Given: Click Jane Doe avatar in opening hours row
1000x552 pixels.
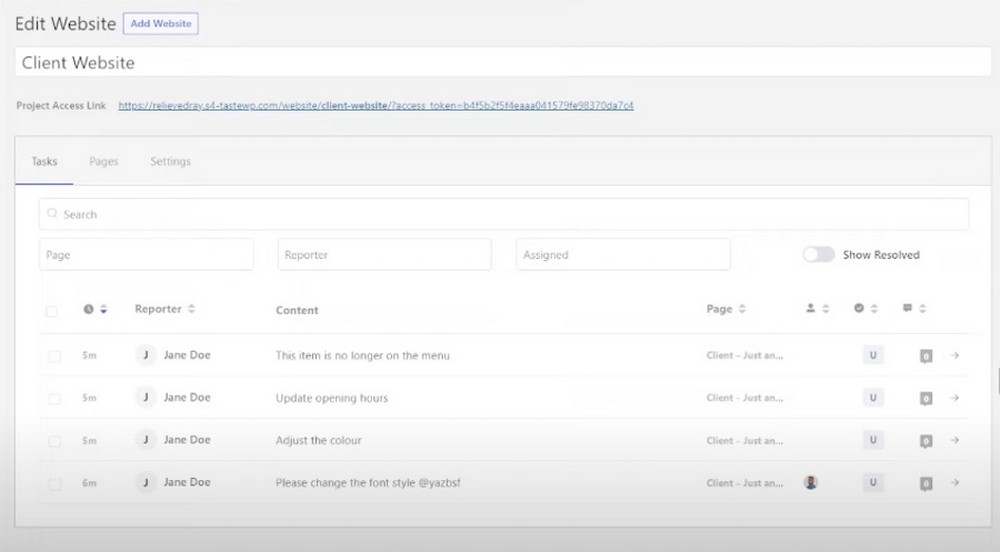Looking at the screenshot, I should click(145, 398).
